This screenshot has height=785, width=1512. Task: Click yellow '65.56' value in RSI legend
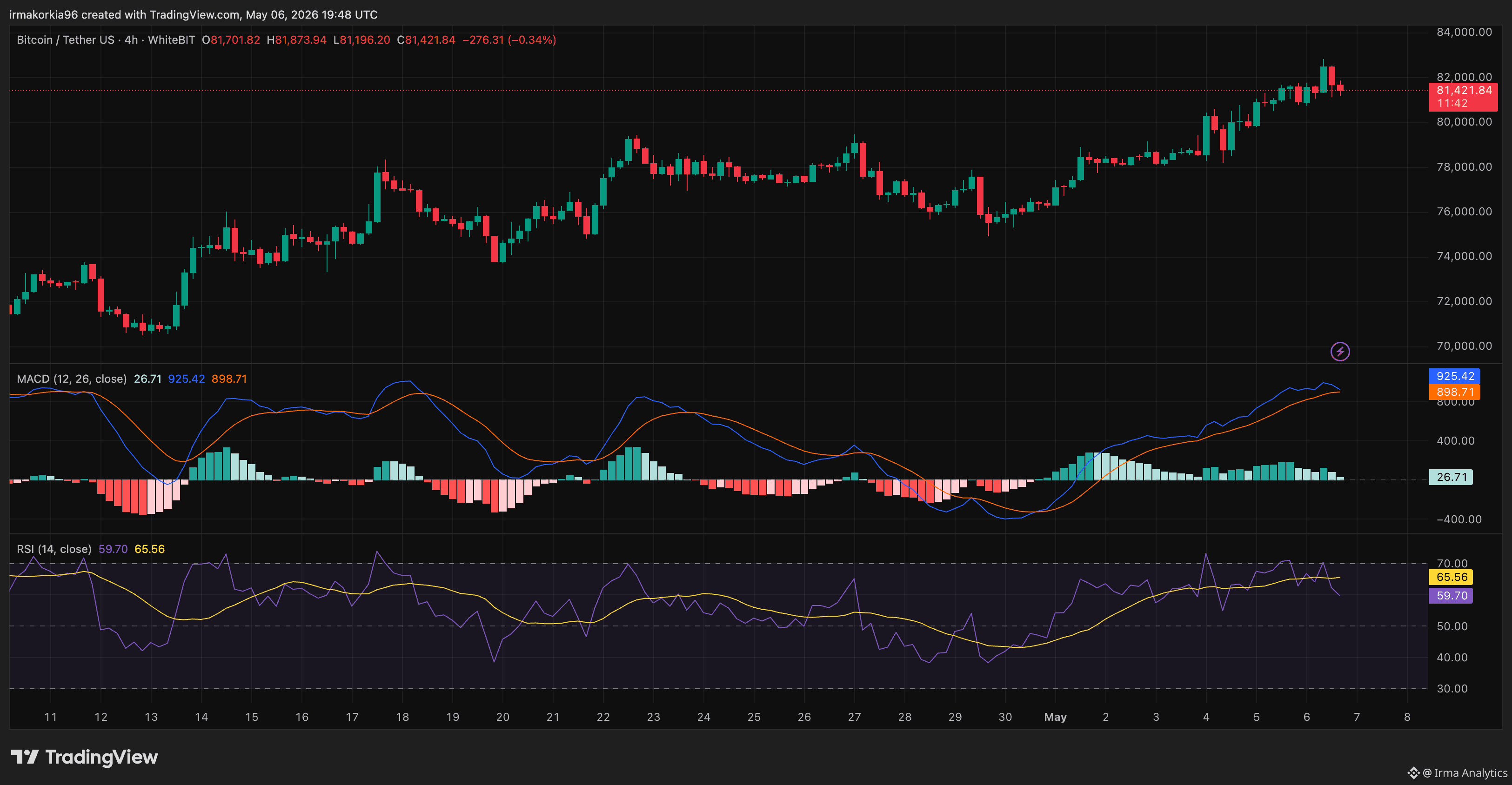coord(150,549)
